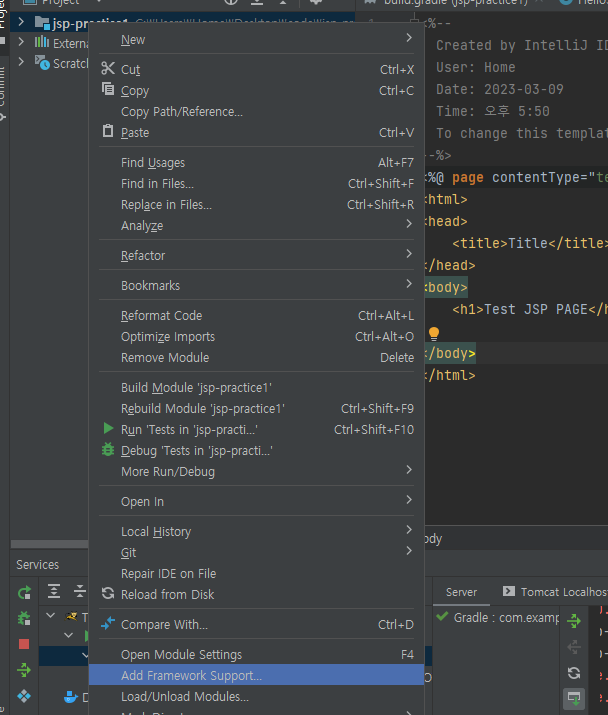
Task: Expand Scratches and Consoles node
Action: [21, 62]
